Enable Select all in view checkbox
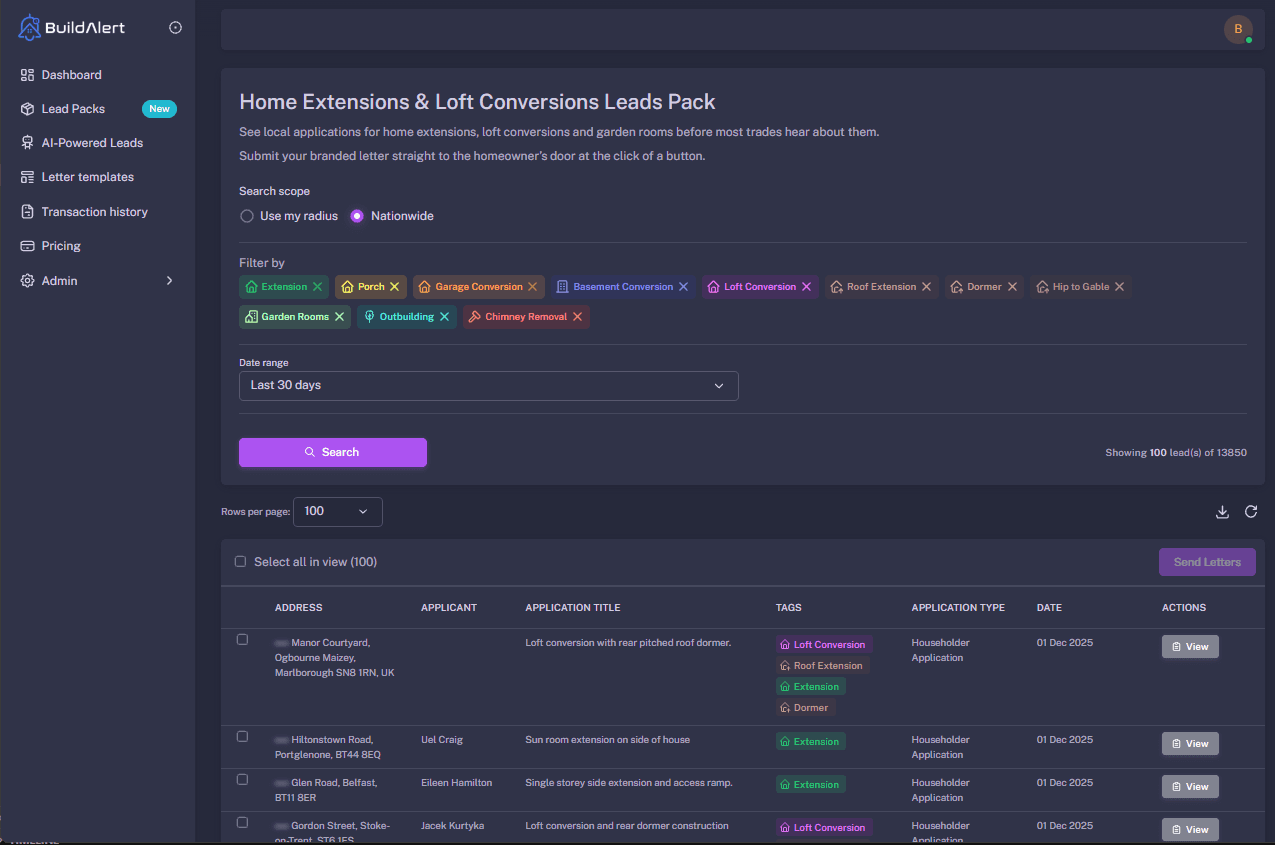 coord(240,561)
